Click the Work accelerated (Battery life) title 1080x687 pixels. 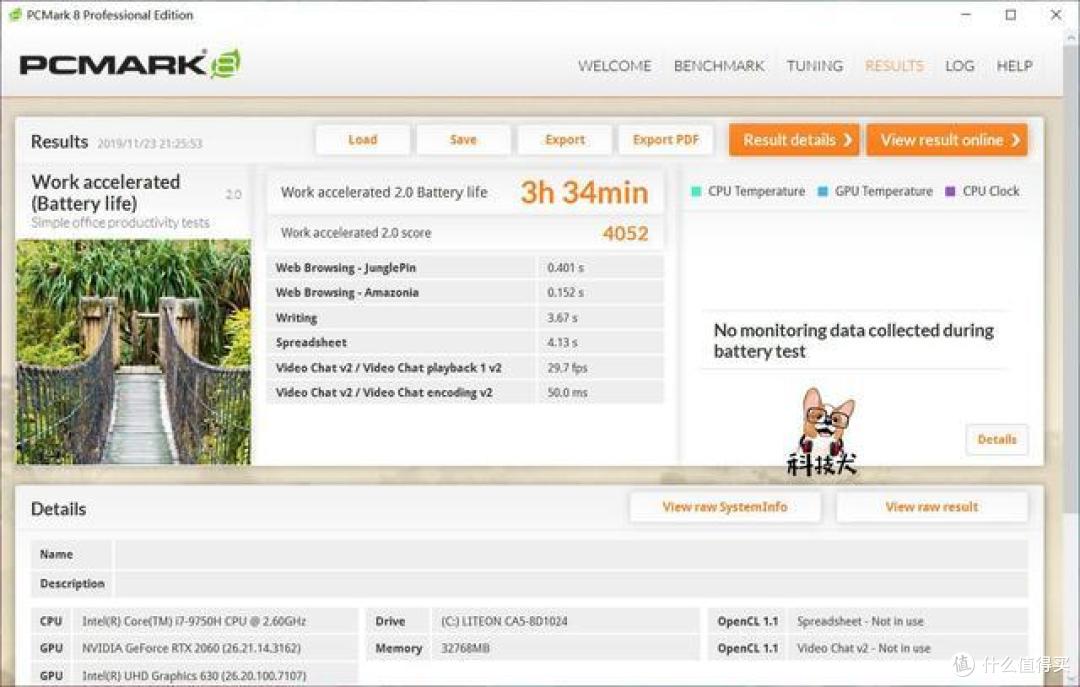[x=106, y=192]
